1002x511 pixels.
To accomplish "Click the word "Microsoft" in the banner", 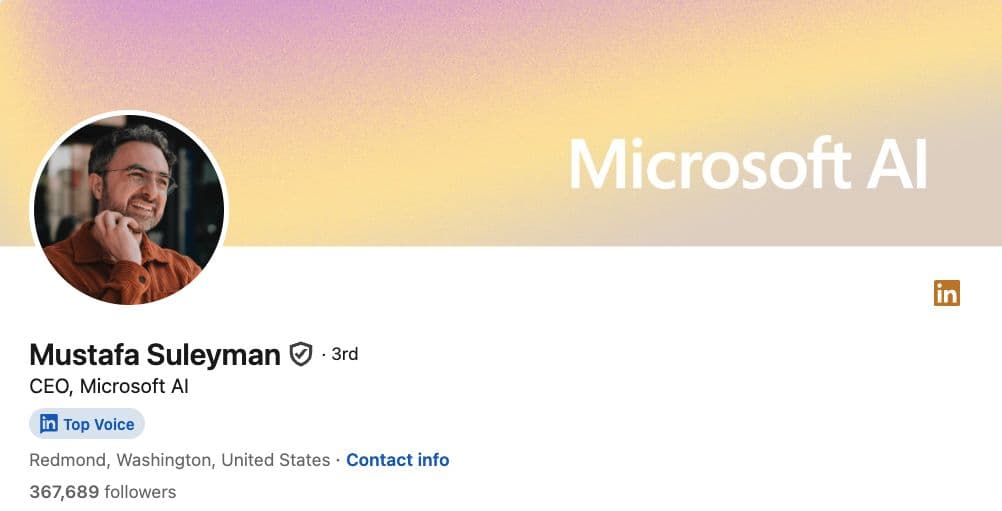I will (x=712, y=165).
